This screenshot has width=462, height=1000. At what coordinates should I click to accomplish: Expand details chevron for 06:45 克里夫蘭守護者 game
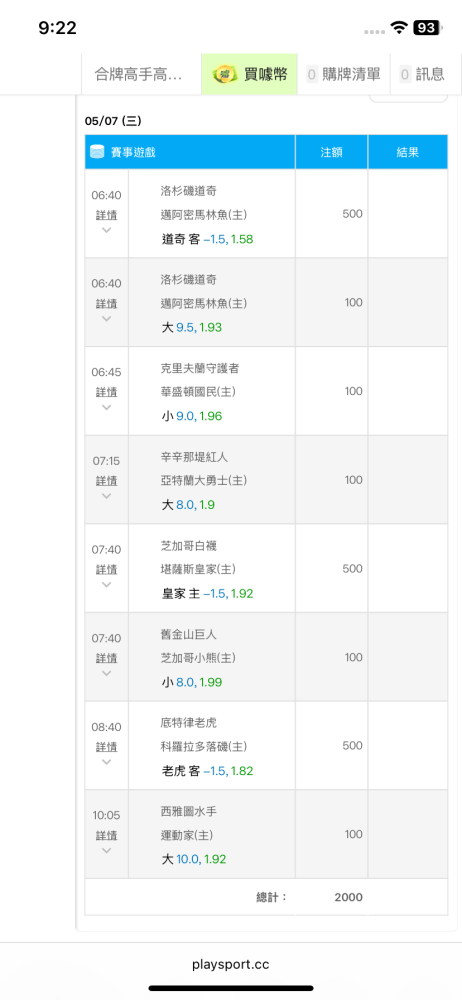pos(107,407)
